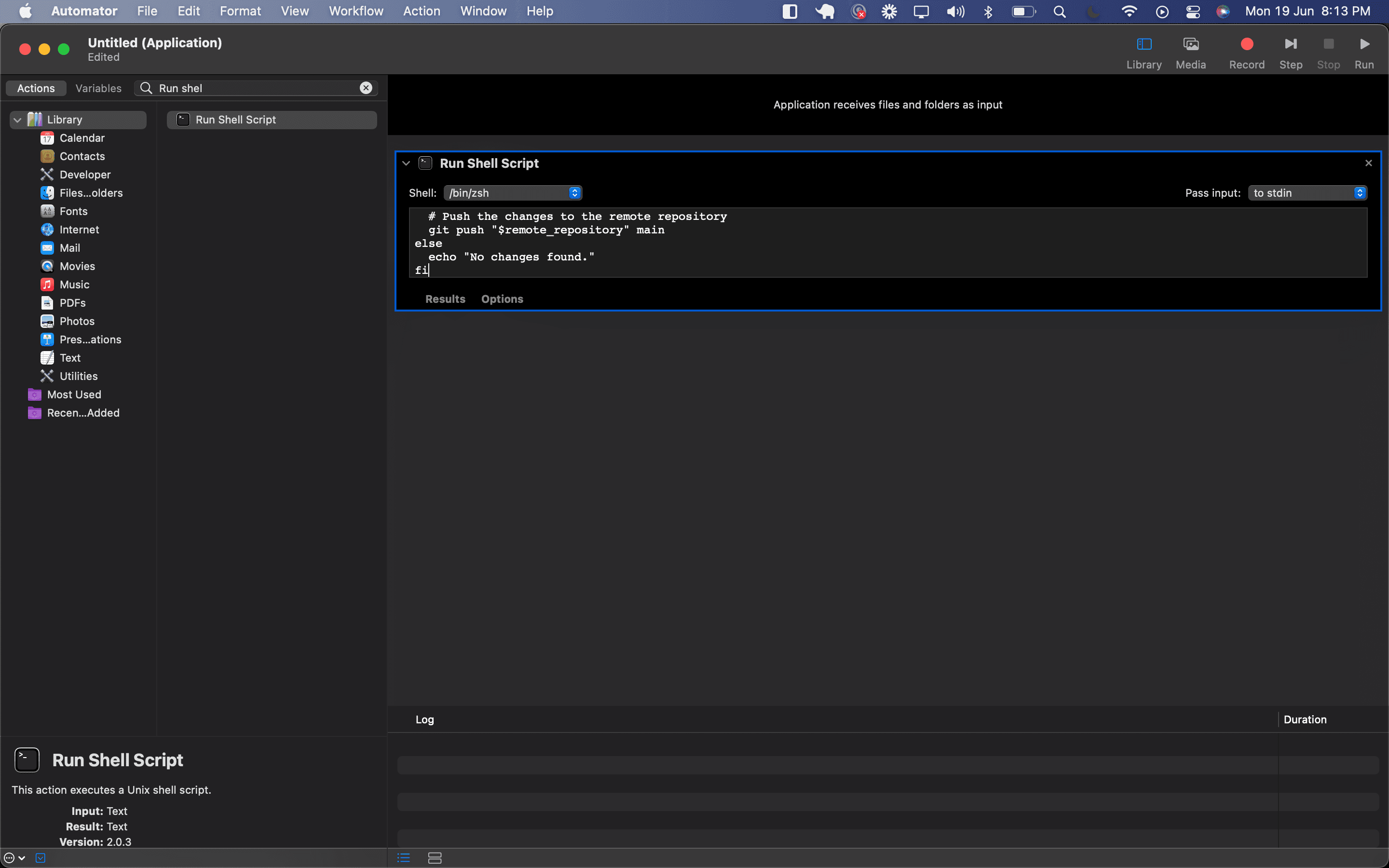Open the Most Used smart group
This screenshot has width=1389, height=868.
pyautogui.click(x=64, y=395)
